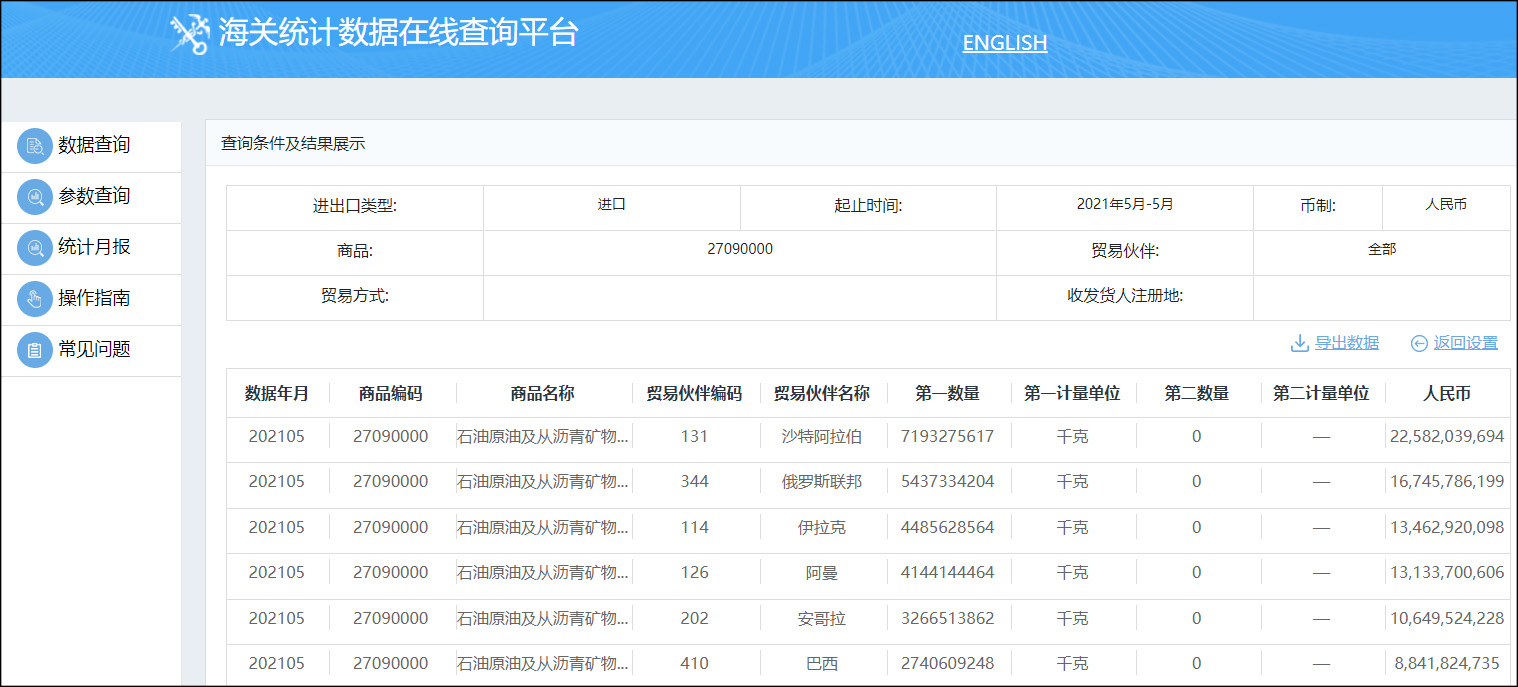Click the back arrow icon beside 返回设置
Viewport: 1518px width, 687px height.
(1419, 343)
